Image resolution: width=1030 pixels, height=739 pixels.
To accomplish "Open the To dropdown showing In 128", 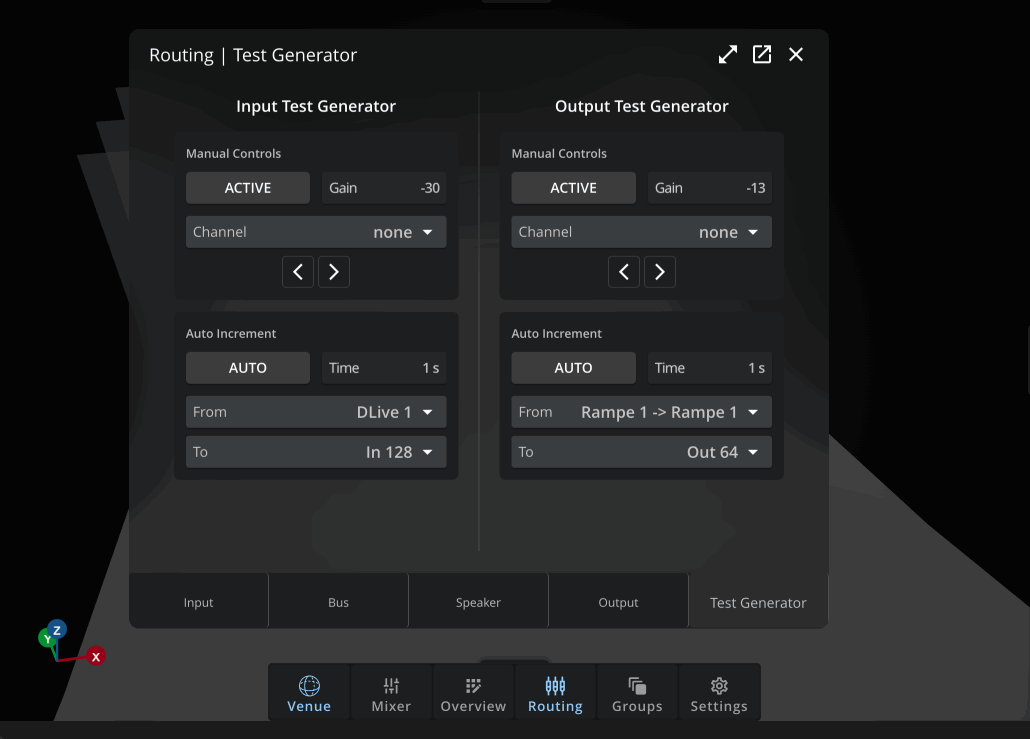I will (x=316, y=452).
